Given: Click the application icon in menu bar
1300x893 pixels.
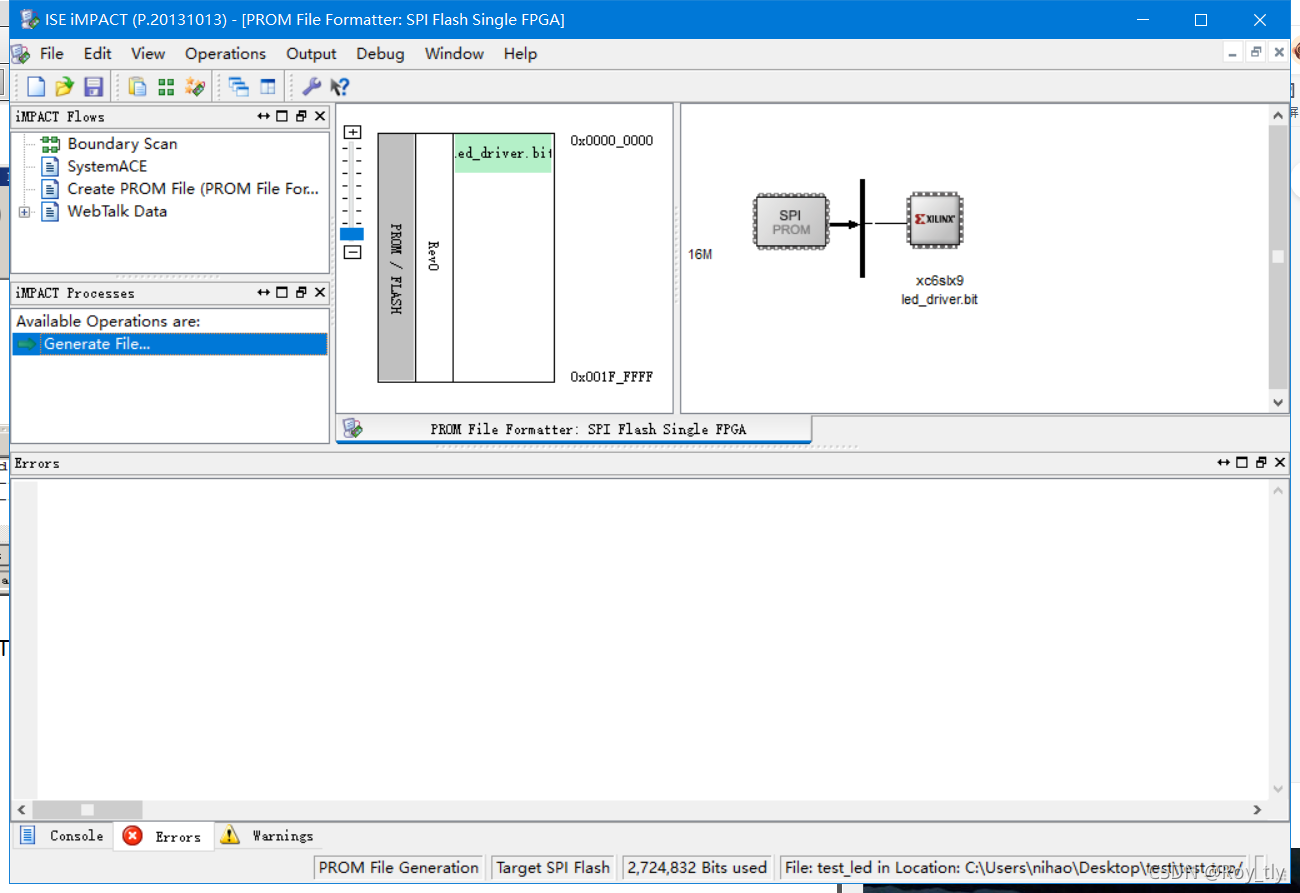Looking at the screenshot, I should (x=20, y=53).
